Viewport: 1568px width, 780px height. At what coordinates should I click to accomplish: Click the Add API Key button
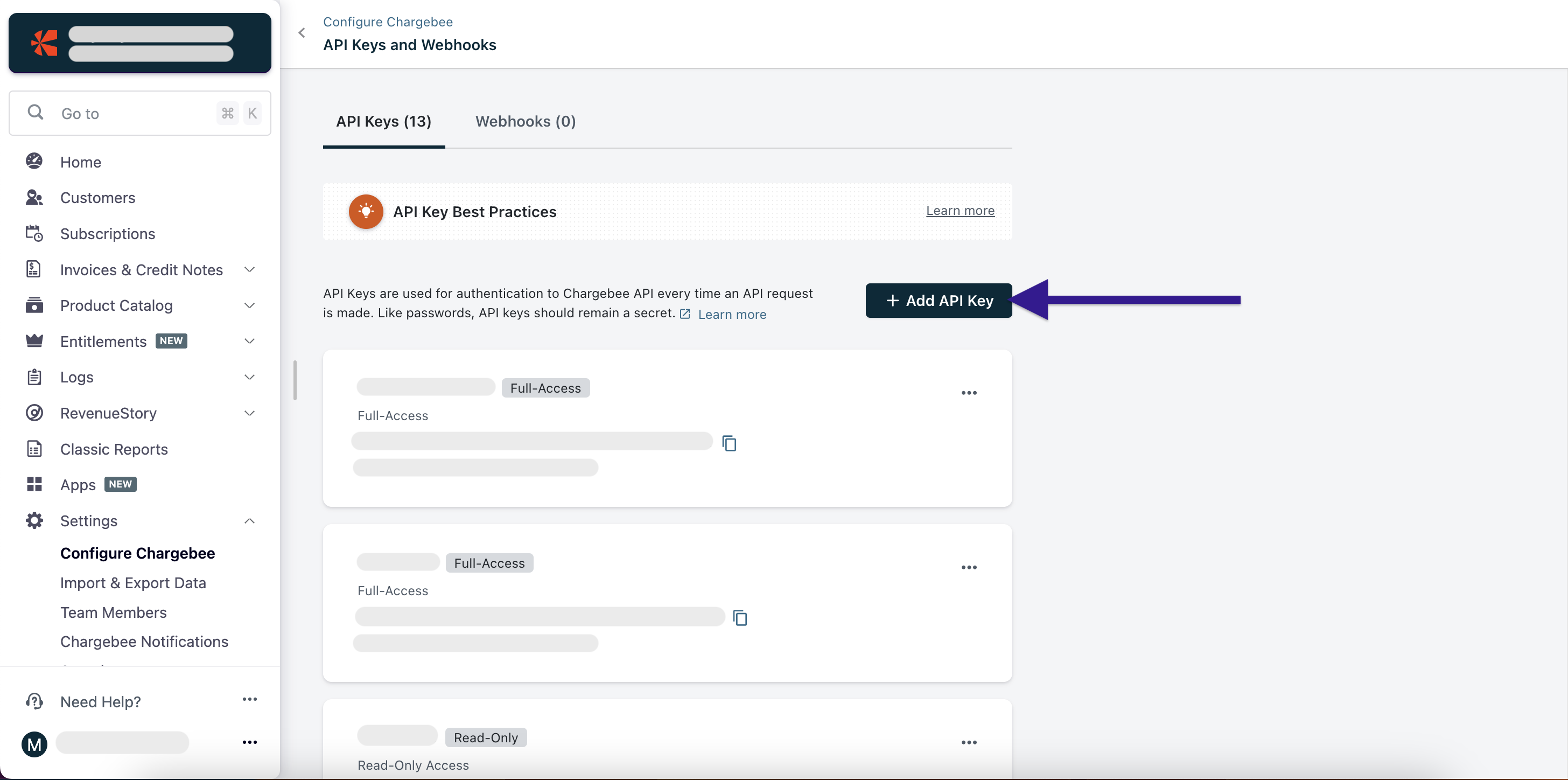(939, 300)
